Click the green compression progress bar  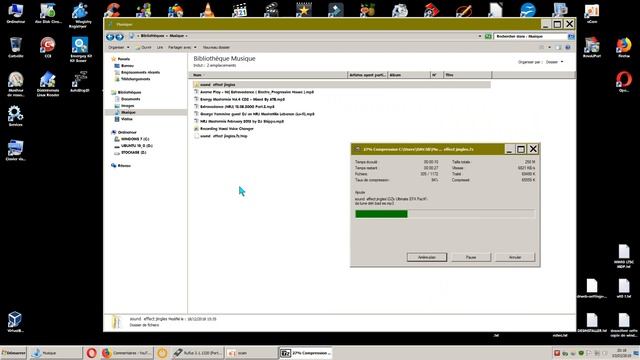pos(381,214)
